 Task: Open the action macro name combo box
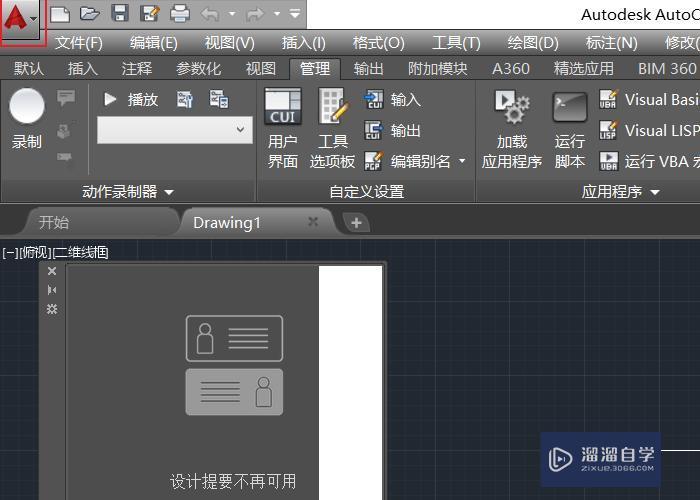(175, 130)
